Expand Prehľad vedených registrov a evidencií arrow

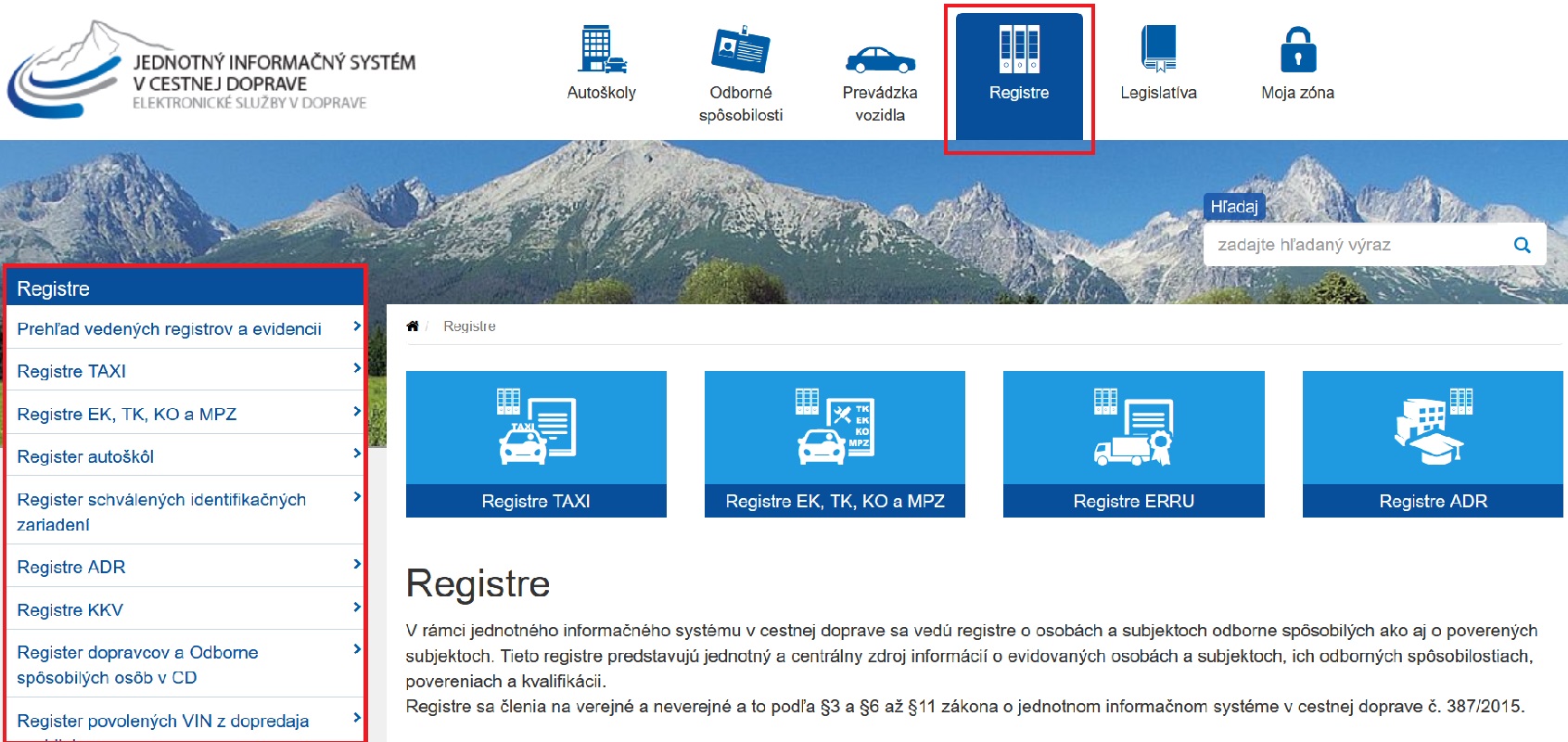[x=356, y=326]
